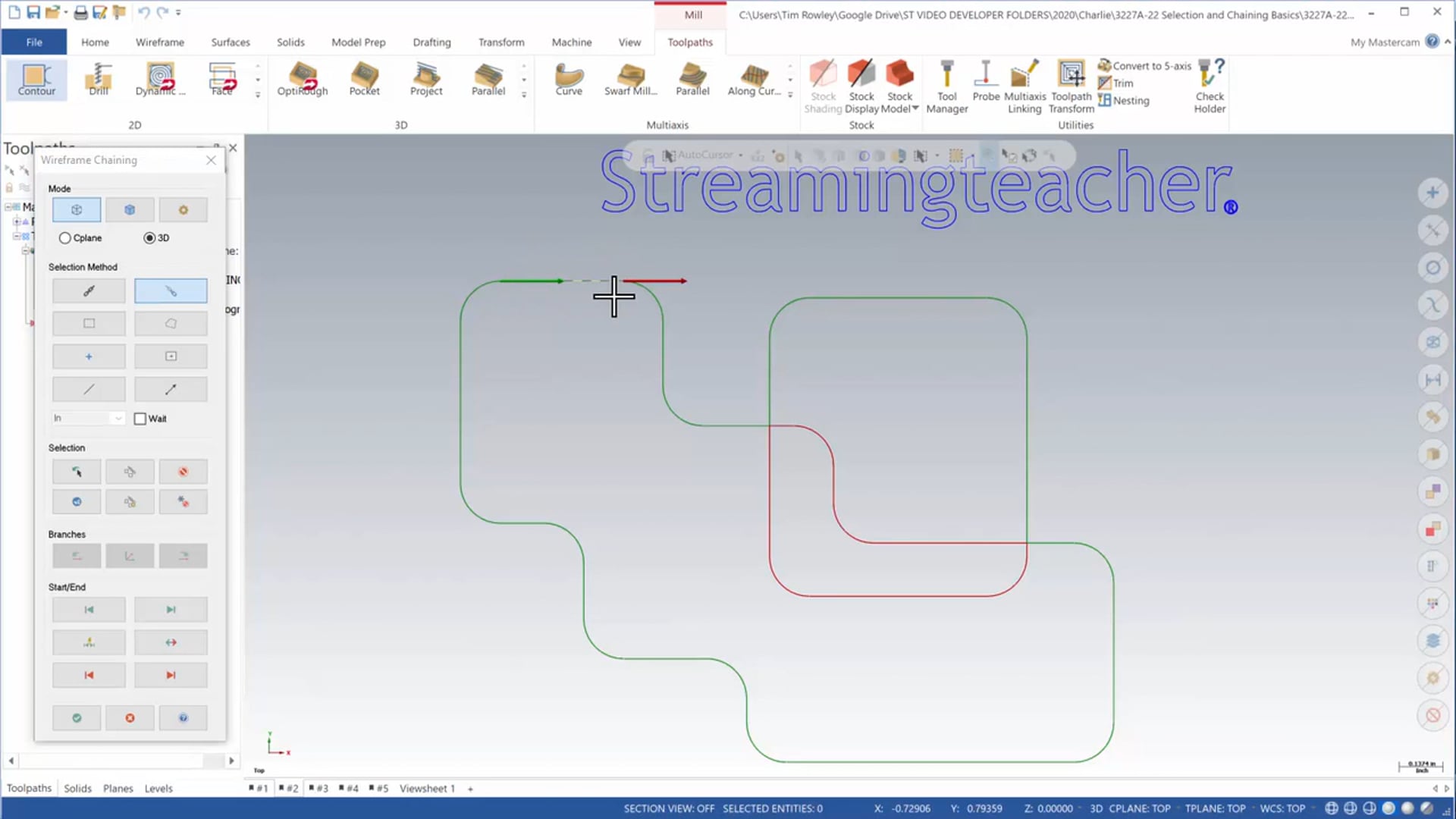Open the Solids tab in bottom panel
1456x819 pixels.
[x=77, y=788]
